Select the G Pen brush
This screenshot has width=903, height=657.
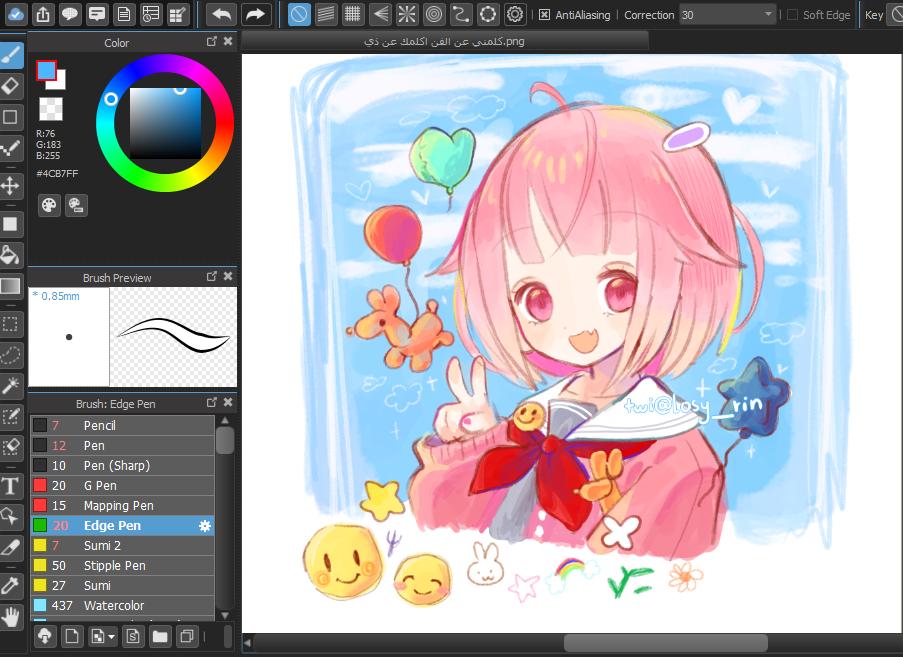(122, 485)
